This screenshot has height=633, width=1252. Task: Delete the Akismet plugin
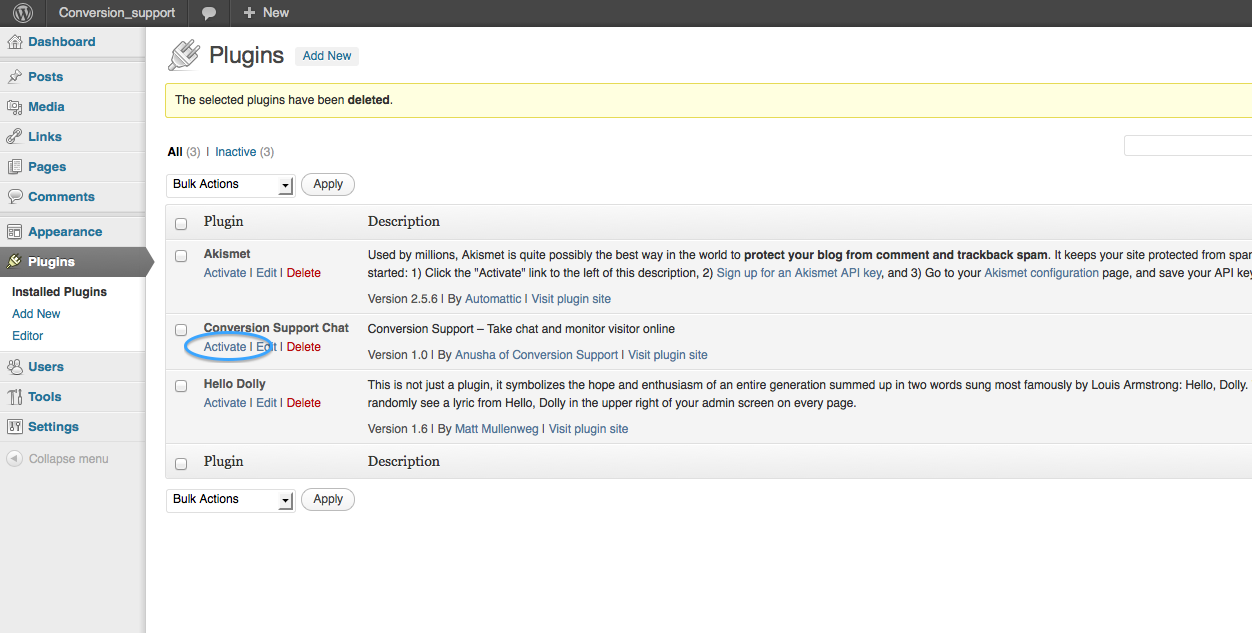click(304, 273)
